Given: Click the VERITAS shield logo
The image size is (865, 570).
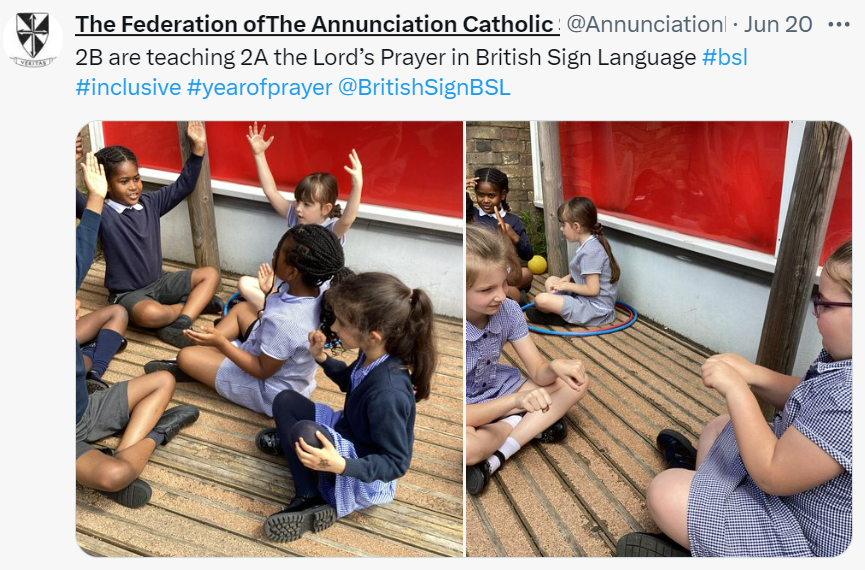Looking at the screenshot, I should tap(33, 39).
